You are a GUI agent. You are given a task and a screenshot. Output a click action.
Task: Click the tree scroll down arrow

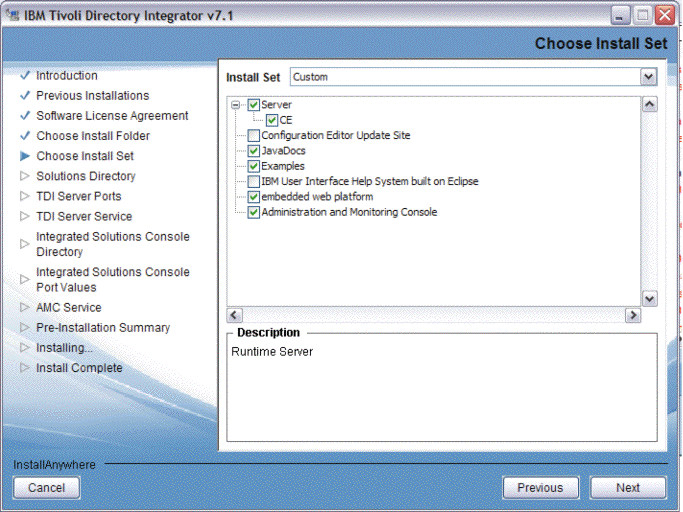649,299
